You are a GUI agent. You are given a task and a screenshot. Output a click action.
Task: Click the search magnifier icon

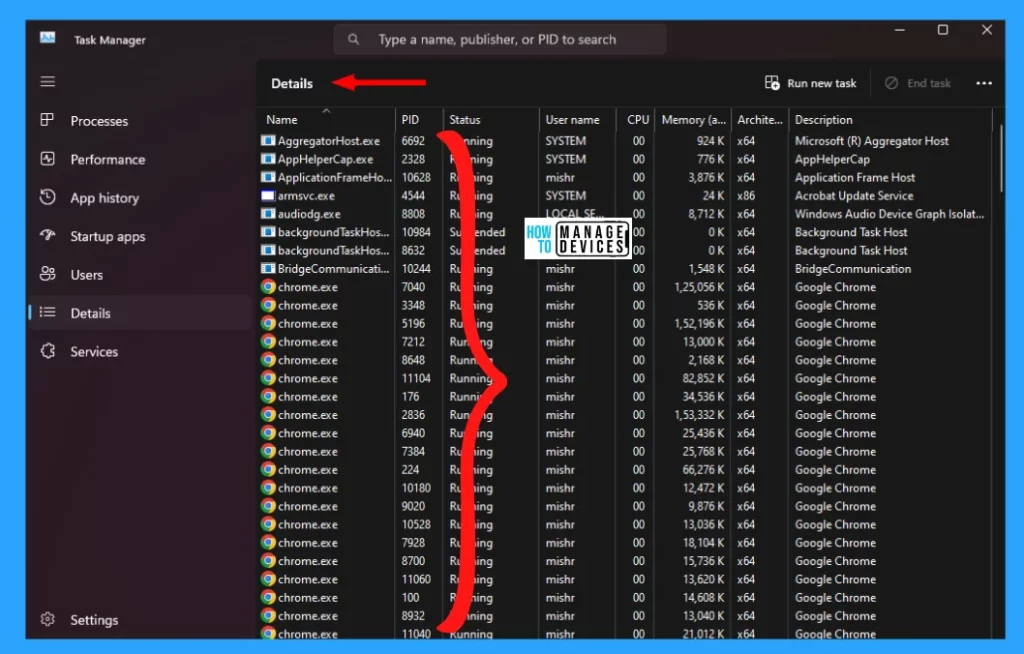353,39
